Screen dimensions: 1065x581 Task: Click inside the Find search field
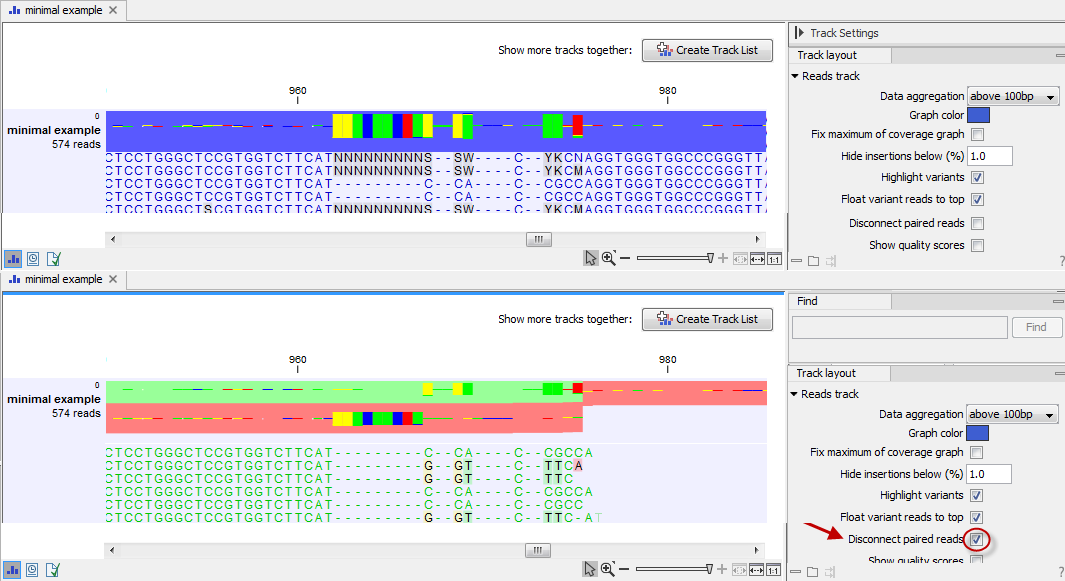pos(898,327)
